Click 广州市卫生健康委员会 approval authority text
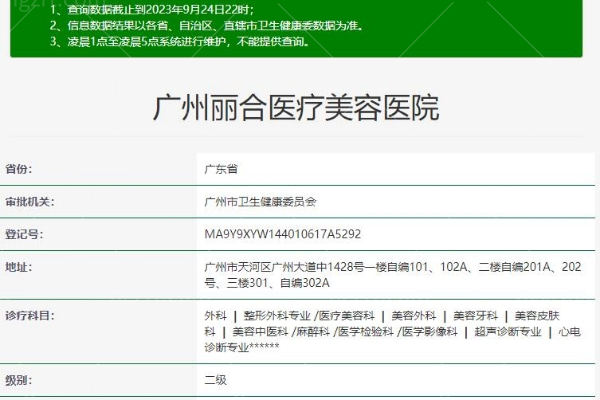Screen dimensions: 600x400 (x=259, y=201)
